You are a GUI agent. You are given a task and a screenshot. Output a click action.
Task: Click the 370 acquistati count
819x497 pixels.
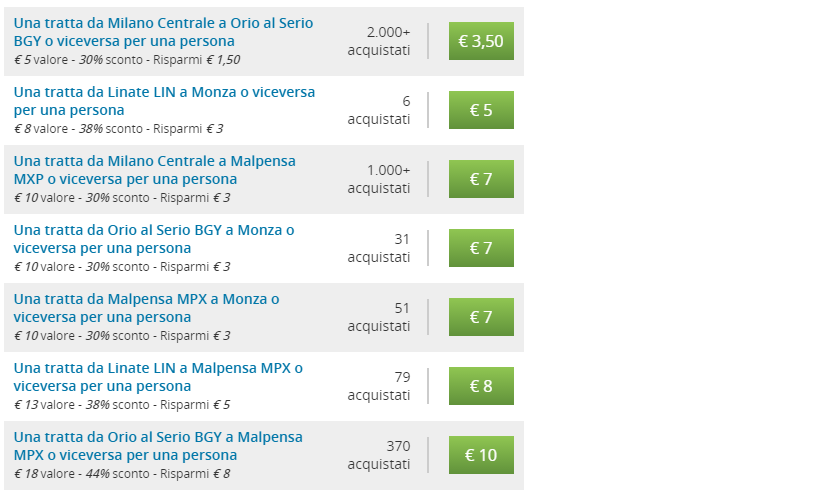[379, 455]
